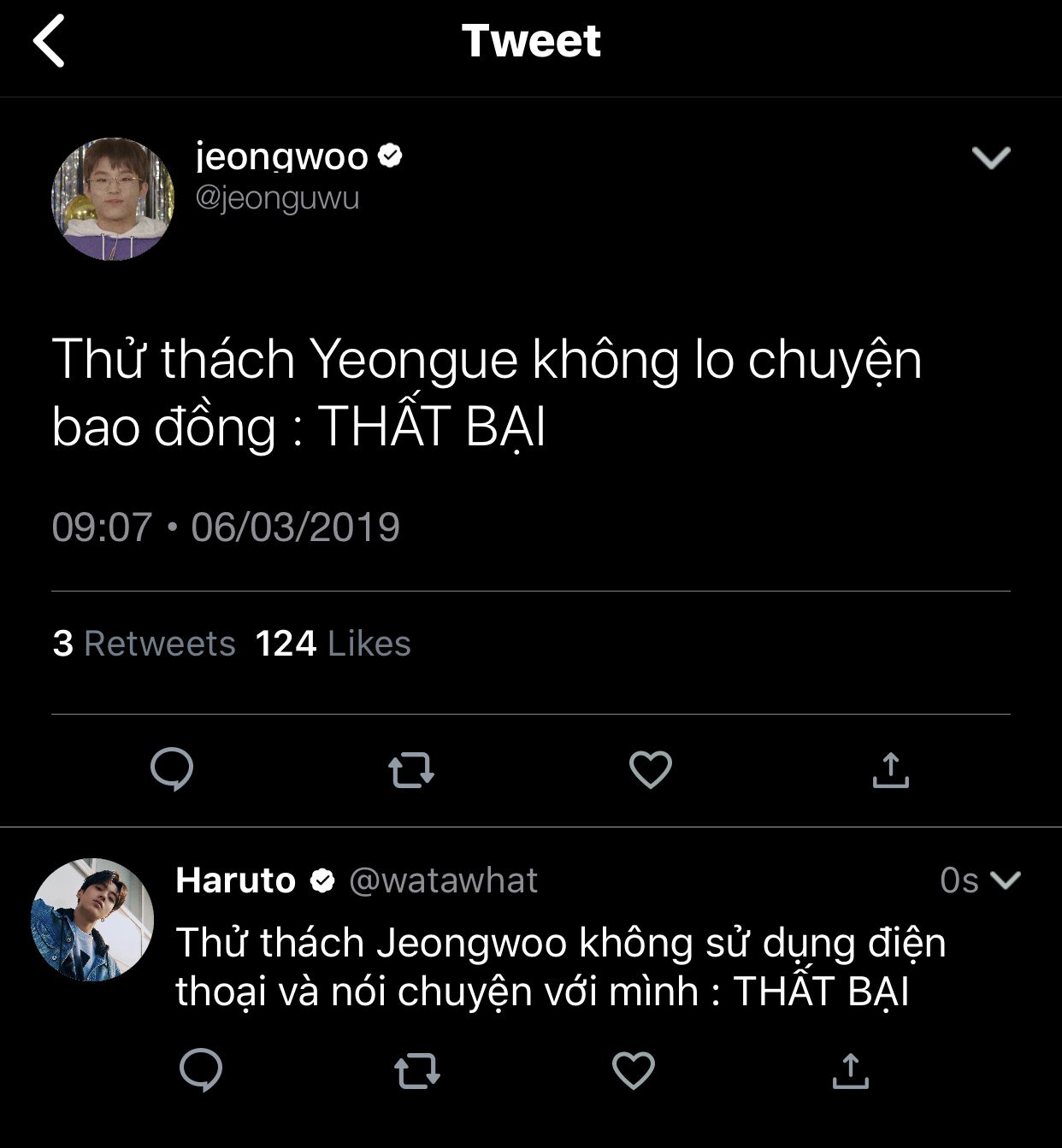Share jeongwoo's main tweet

890,770
